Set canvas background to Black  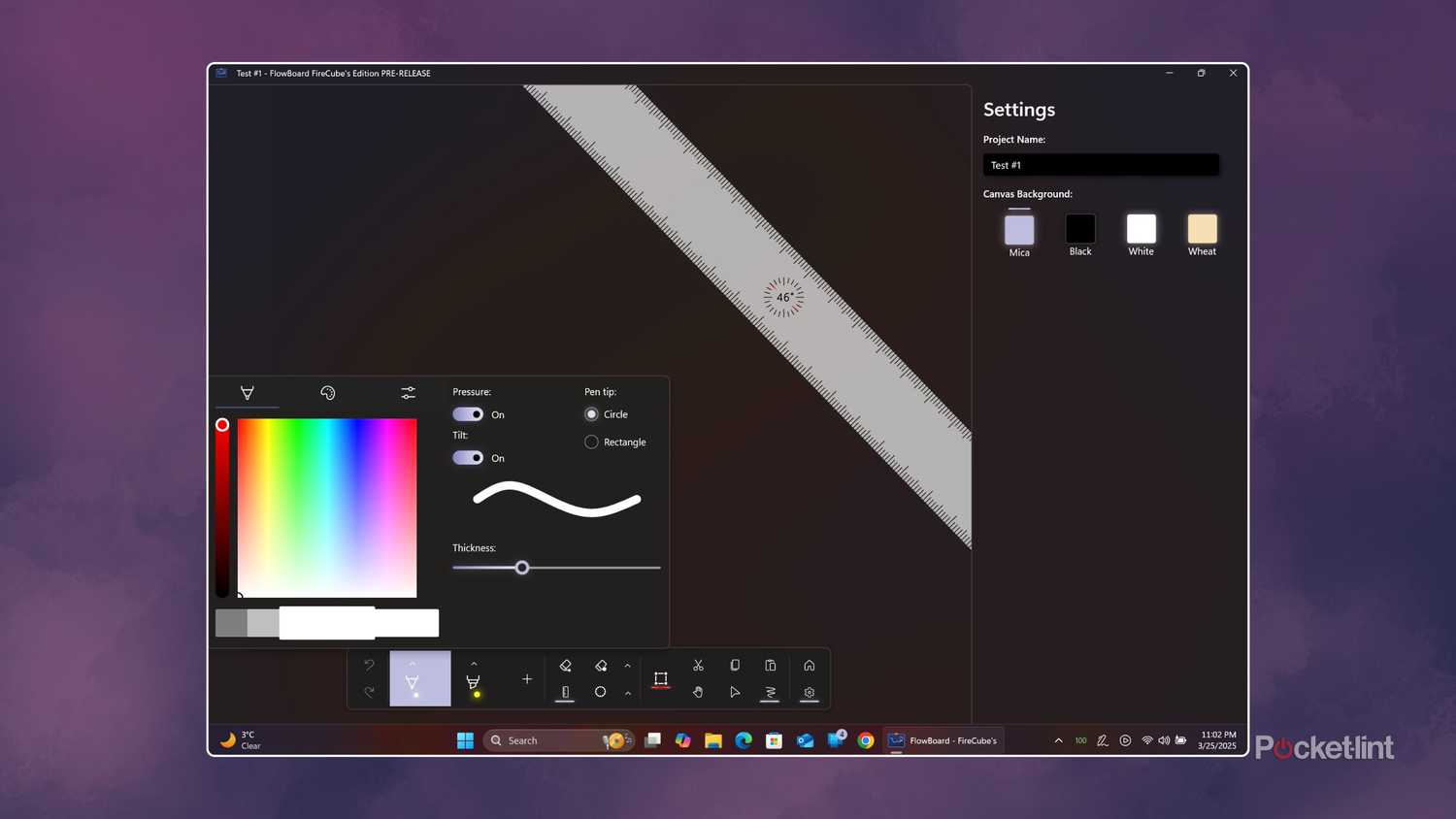coord(1079,227)
